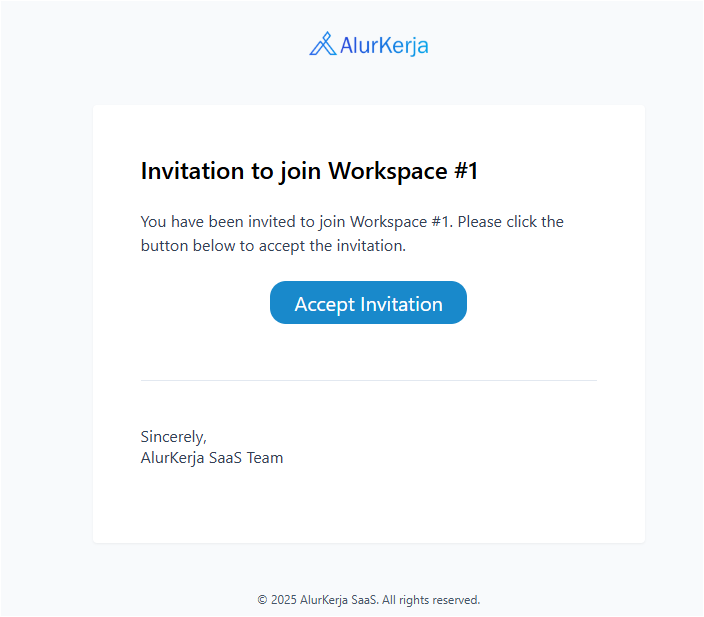Screen dimensions: 704x617
Task: Click the word 'Team' in the signature
Action: pyautogui.click(x=264, y=458)
